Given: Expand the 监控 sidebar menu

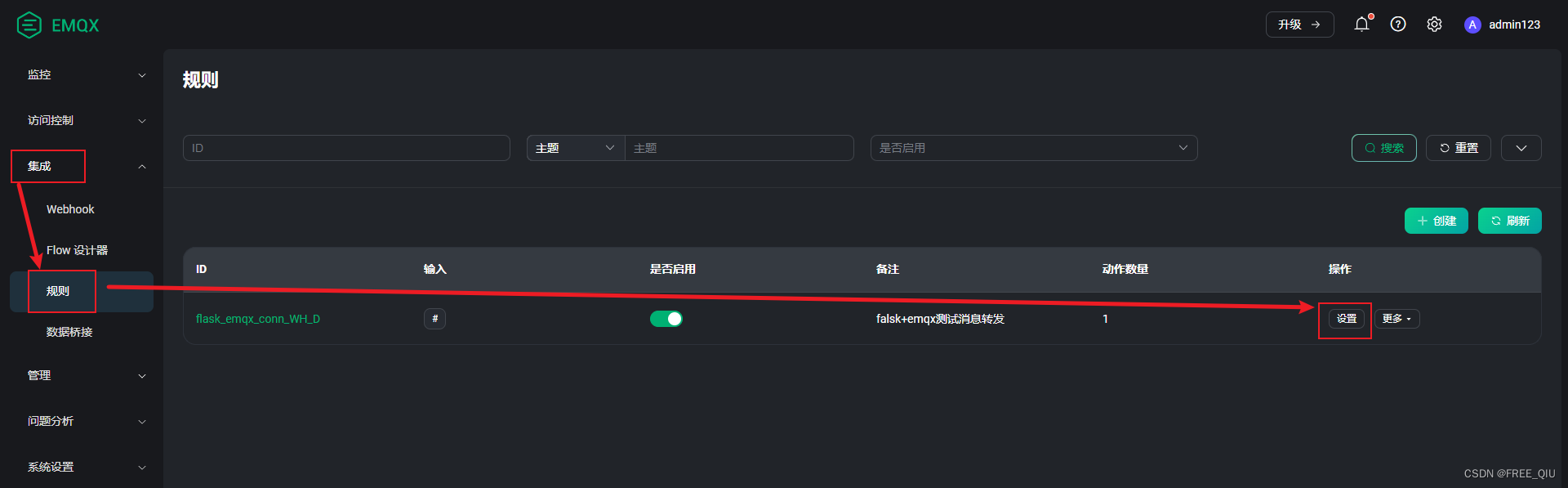Looking at the screenshot, I should pyautogui.click(x=87, y=74).
